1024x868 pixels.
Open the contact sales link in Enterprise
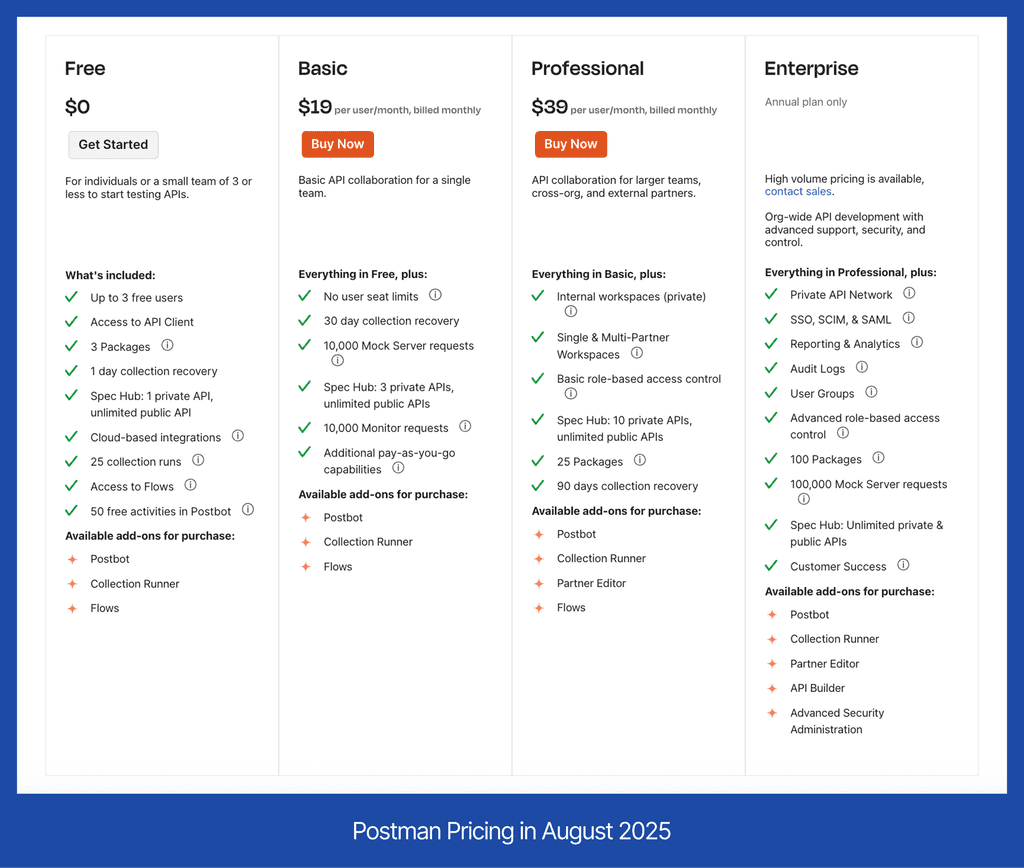tap(798, 191)
